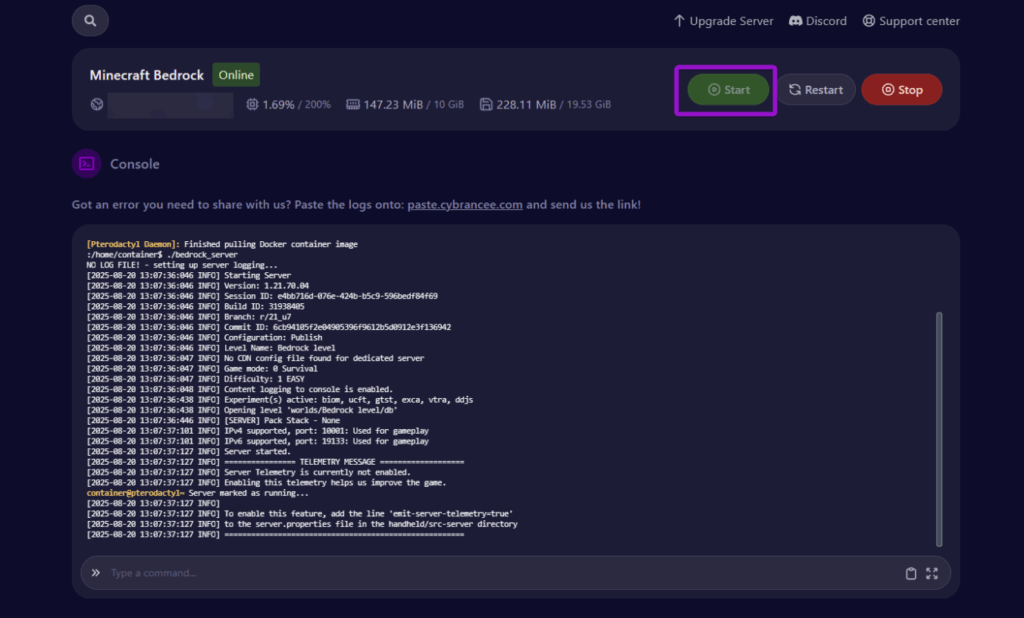
Task: Click the CPU usage chip icon
Action: point(252,105)
